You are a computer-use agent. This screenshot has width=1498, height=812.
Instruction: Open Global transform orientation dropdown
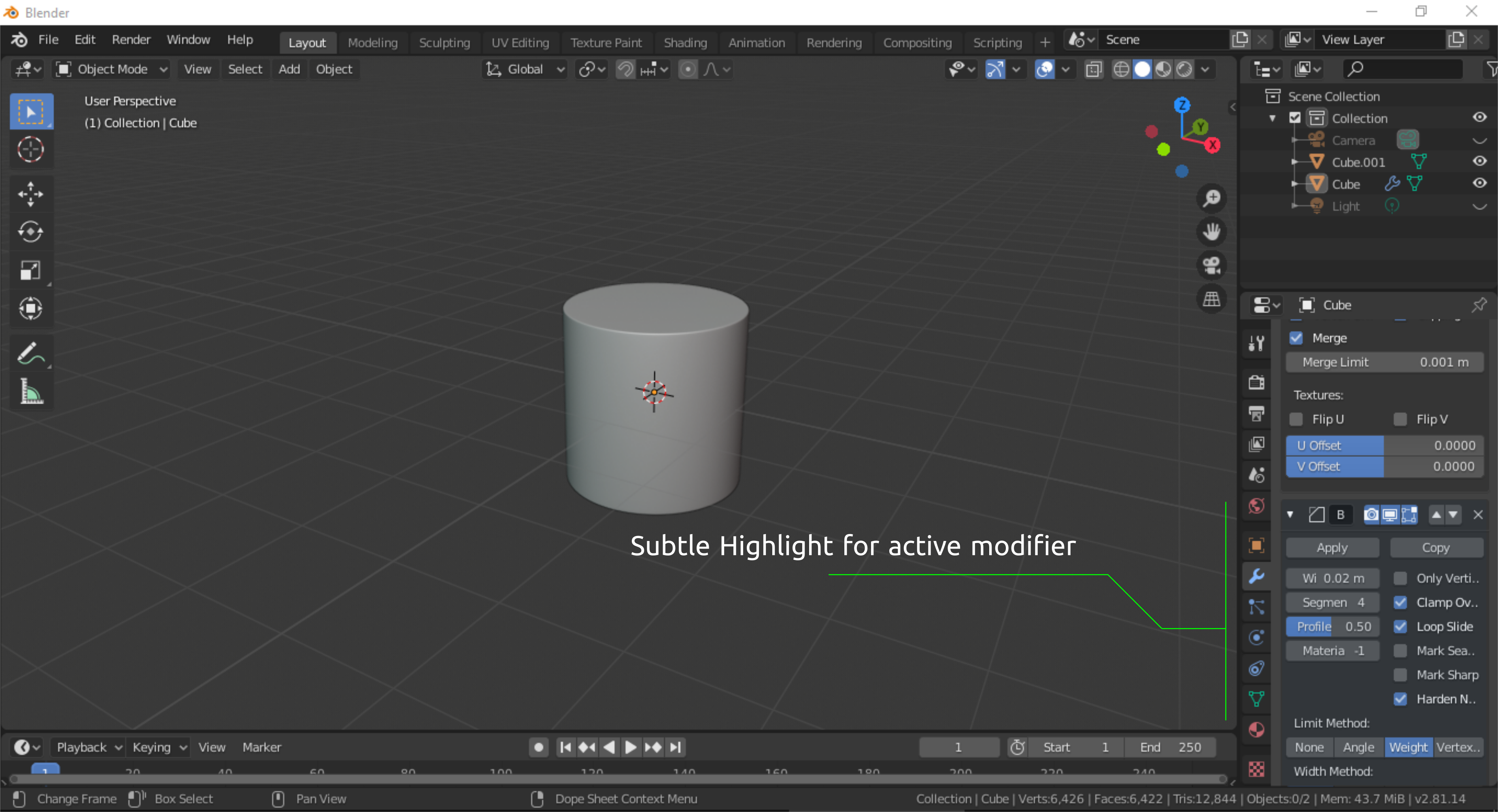coord(525,69)
